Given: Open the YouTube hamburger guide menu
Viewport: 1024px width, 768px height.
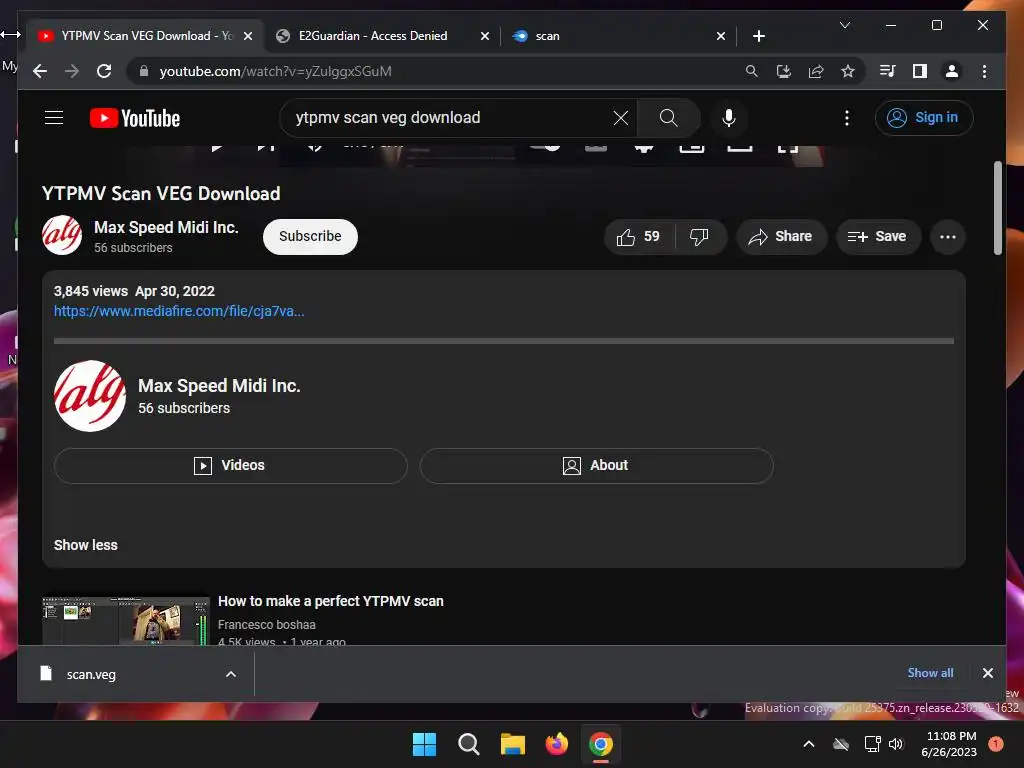Looking at the screenshot, I should [54, 118].
